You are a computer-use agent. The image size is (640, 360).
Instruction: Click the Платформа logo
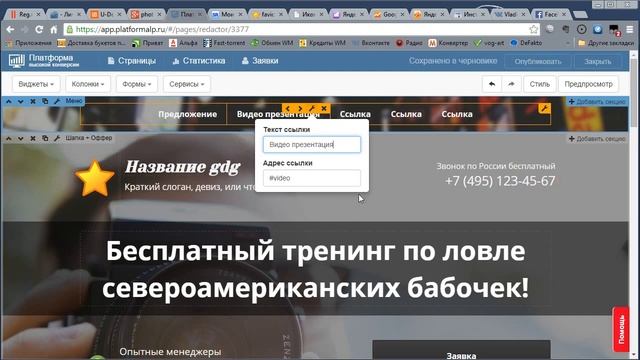click(x=44, y=61)
